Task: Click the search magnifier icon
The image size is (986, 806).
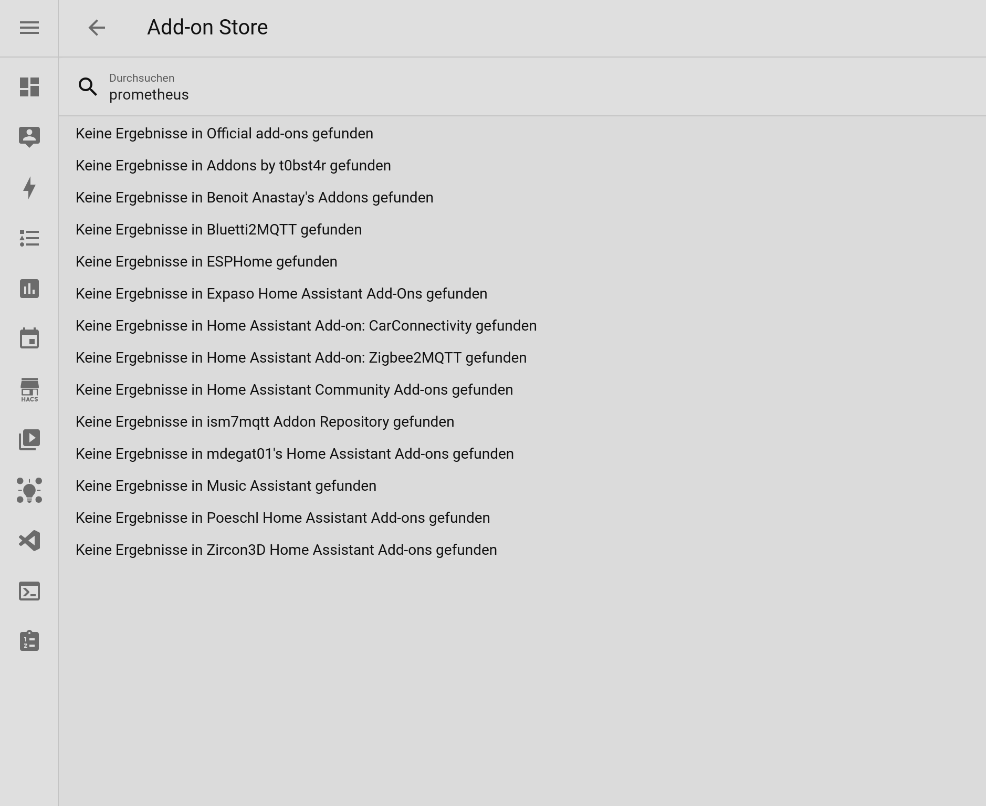Action: pos(87,87)
